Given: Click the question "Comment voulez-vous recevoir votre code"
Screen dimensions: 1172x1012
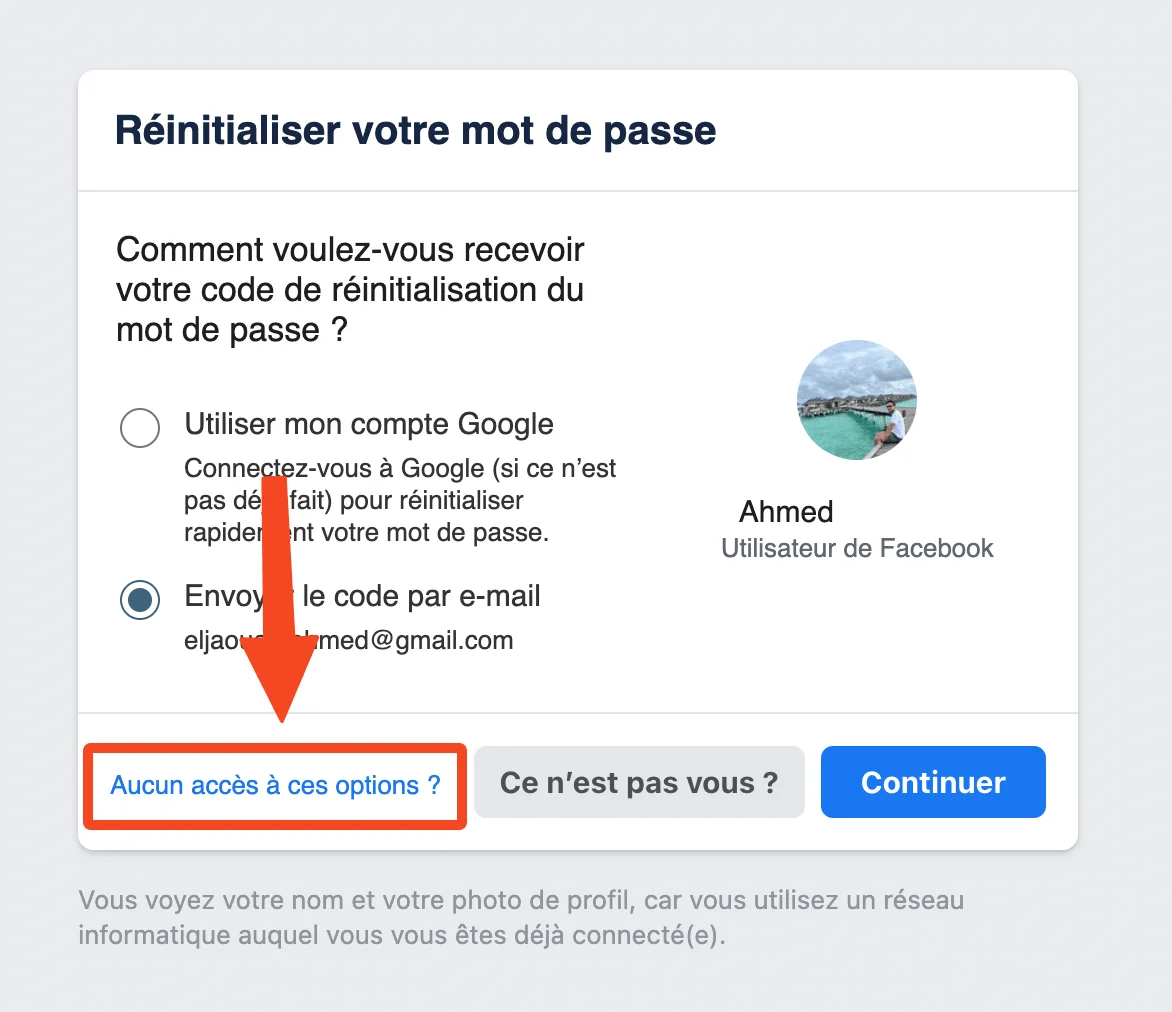Looking at the screenshot, I should pos(350,290).
